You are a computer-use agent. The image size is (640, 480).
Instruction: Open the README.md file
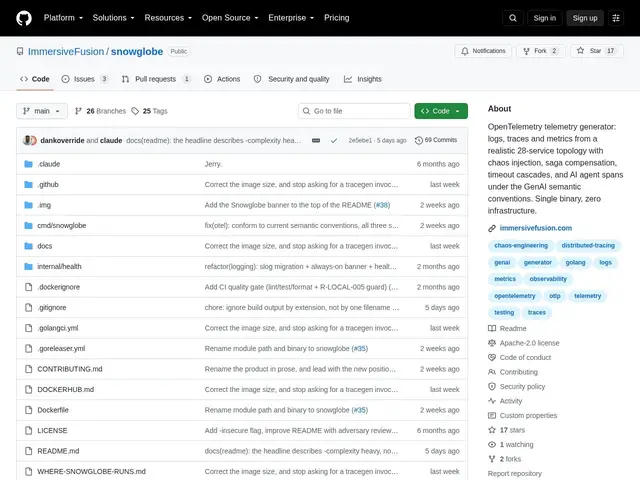click(x=58, y=451)
